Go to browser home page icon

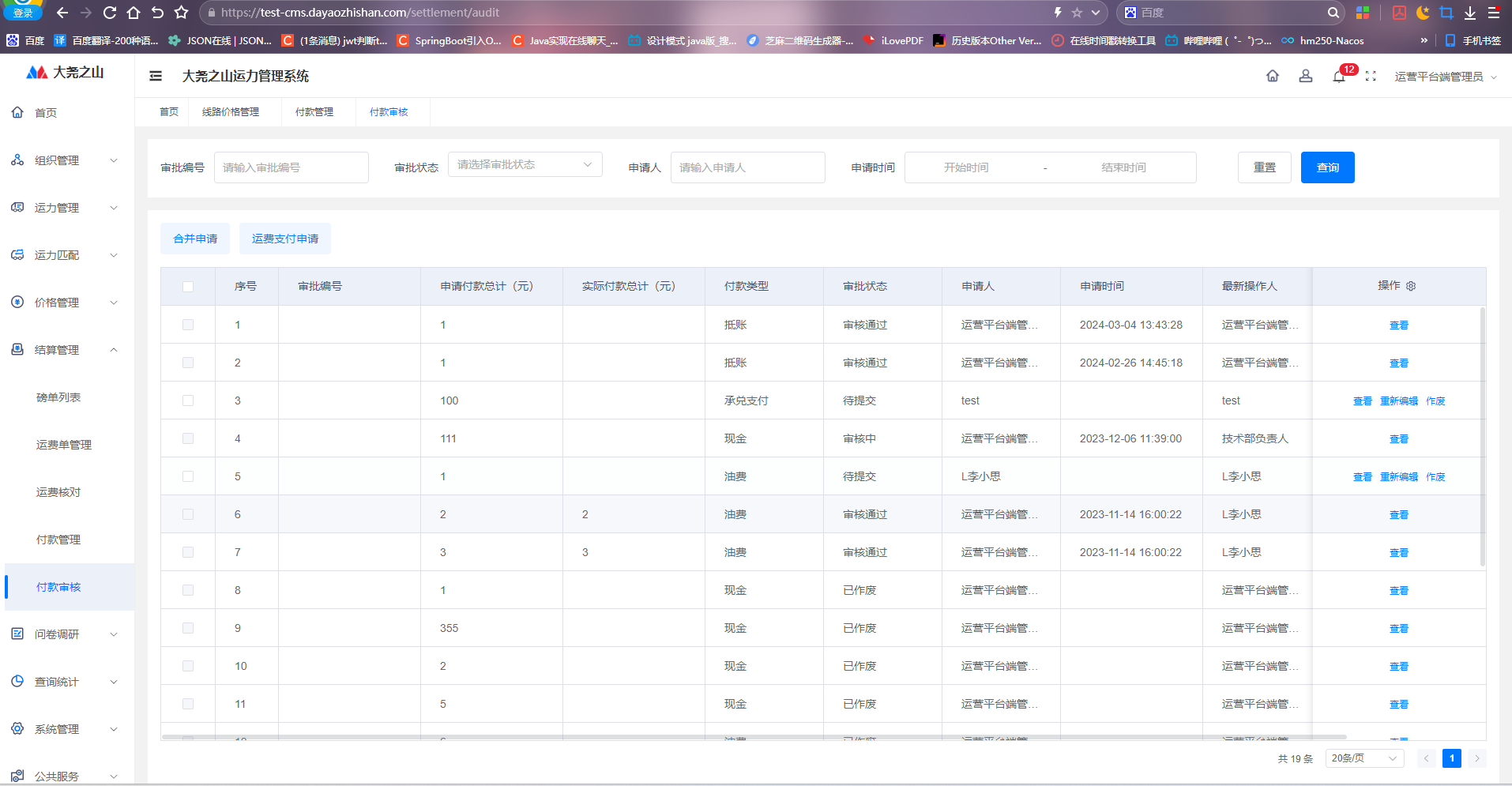tap(134, 13)
